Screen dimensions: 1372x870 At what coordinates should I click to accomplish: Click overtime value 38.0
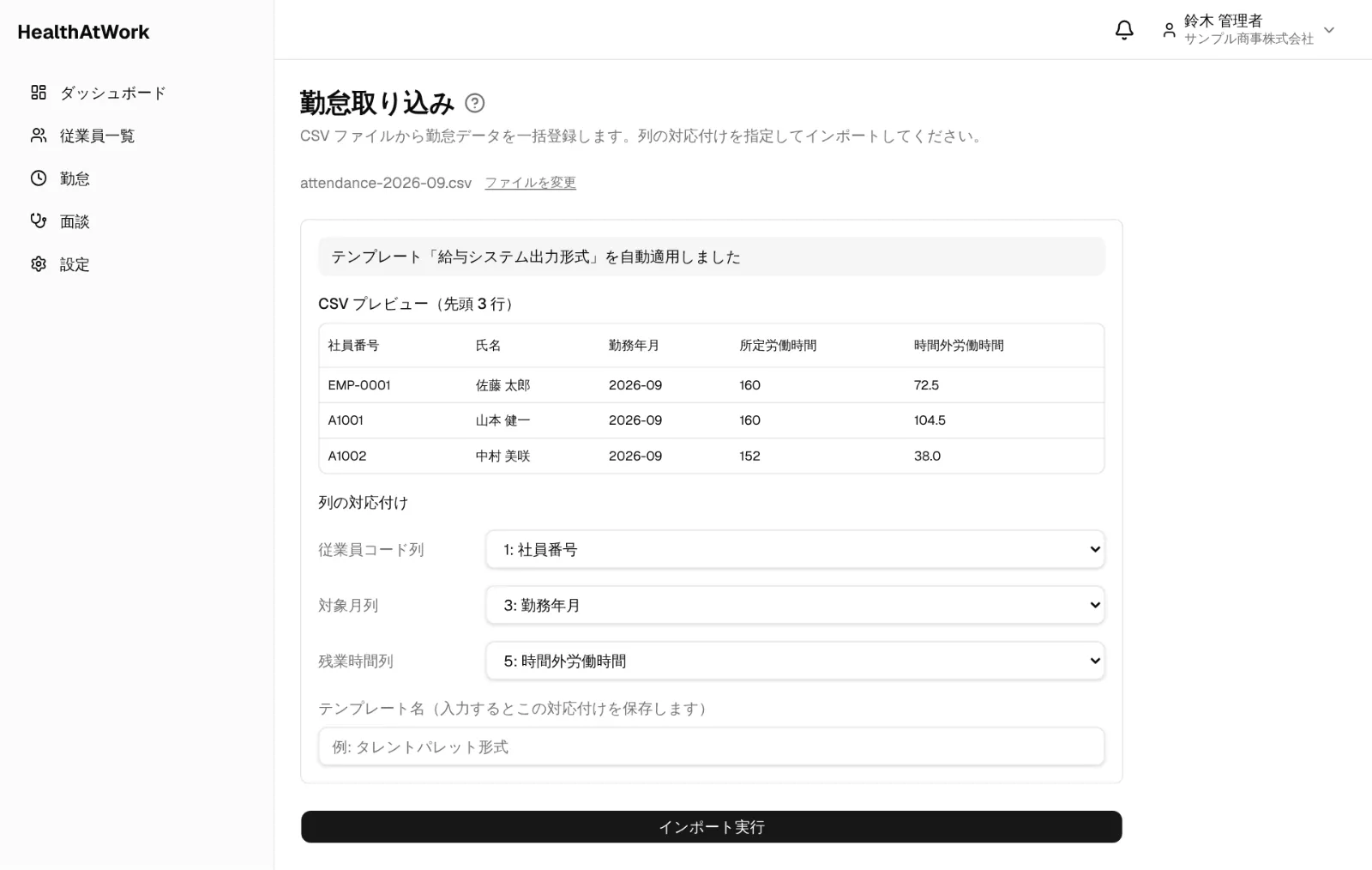click(x=927, y=456)
